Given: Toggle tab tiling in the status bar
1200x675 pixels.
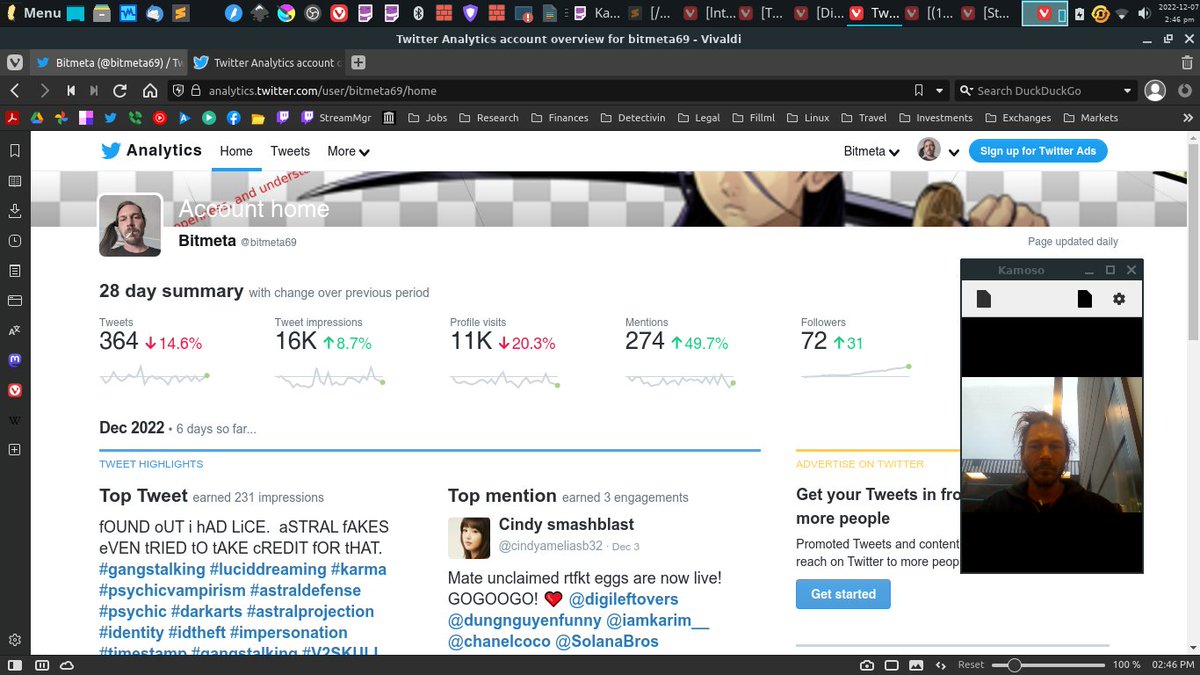Looking at the screenshot, I should click(x=892, y=665).
